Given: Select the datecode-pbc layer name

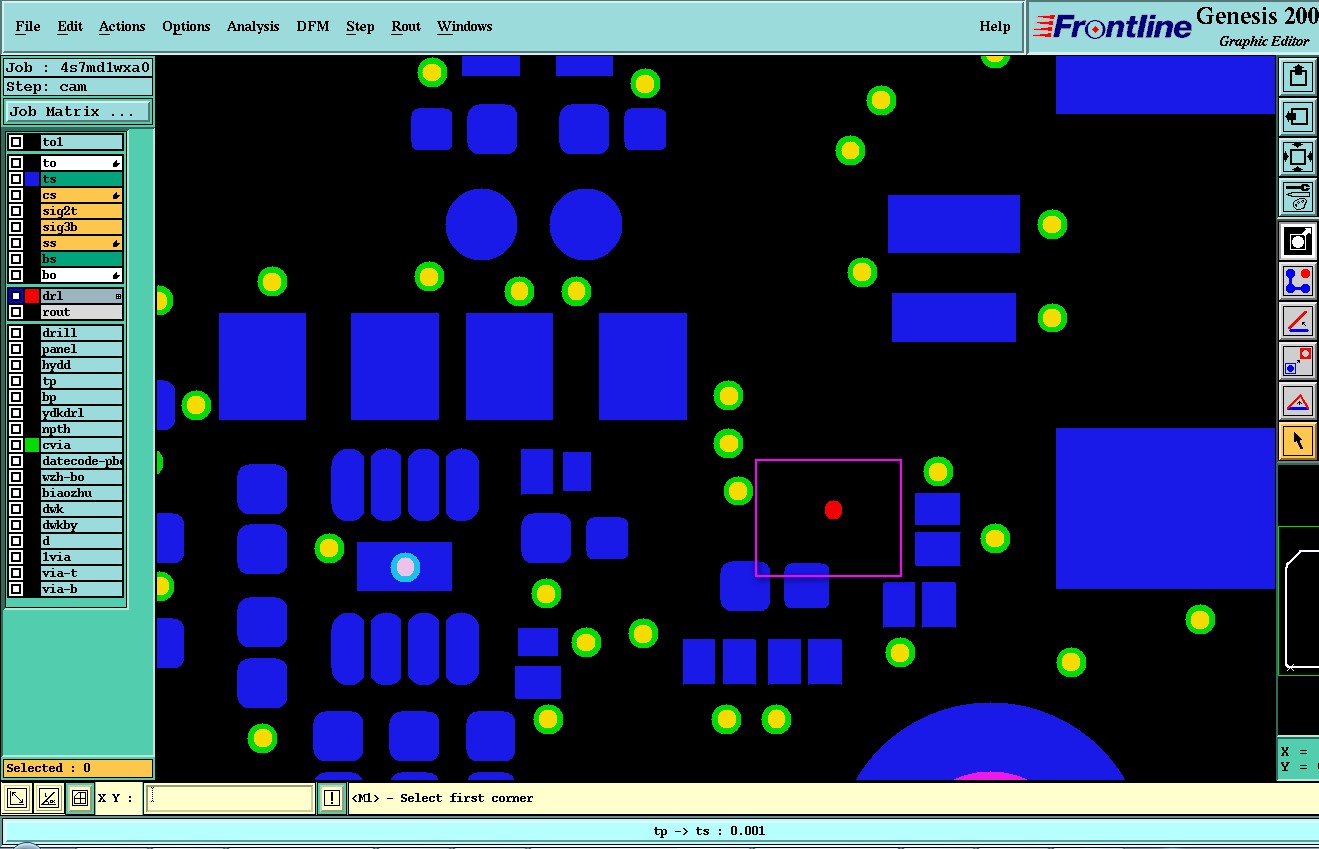Looking at the screenshot, I should tap(81, 461).
